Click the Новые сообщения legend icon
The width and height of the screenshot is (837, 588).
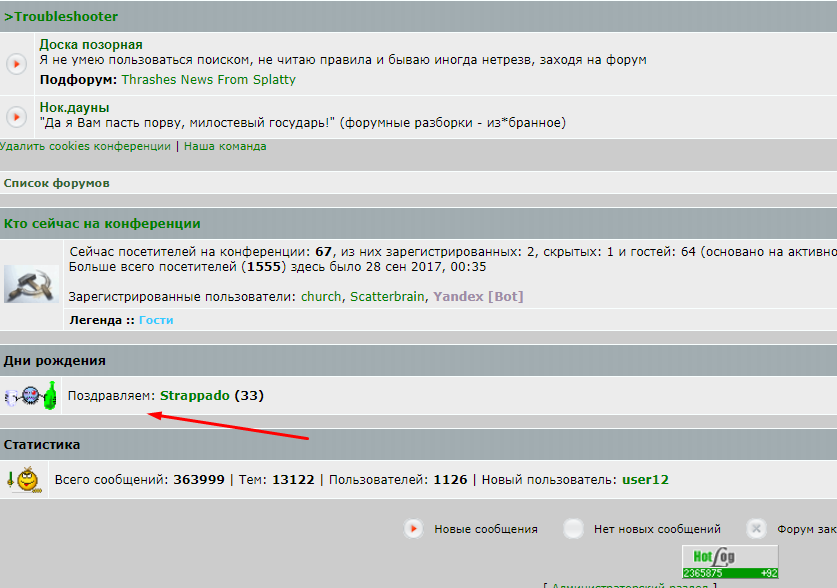pyautogui.click(x=413, y=529)
